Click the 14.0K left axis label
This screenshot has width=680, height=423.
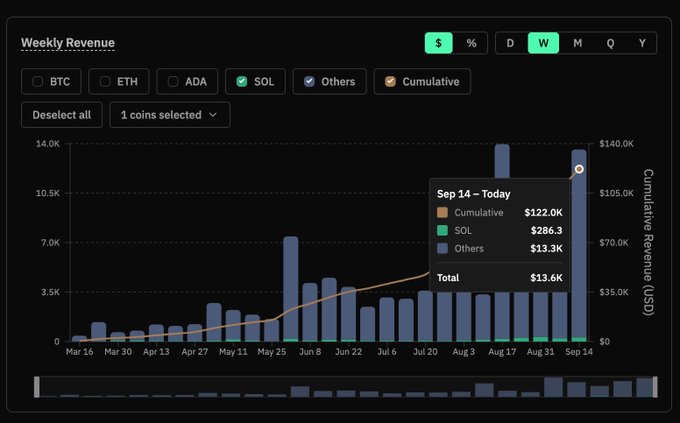[48, 144]
